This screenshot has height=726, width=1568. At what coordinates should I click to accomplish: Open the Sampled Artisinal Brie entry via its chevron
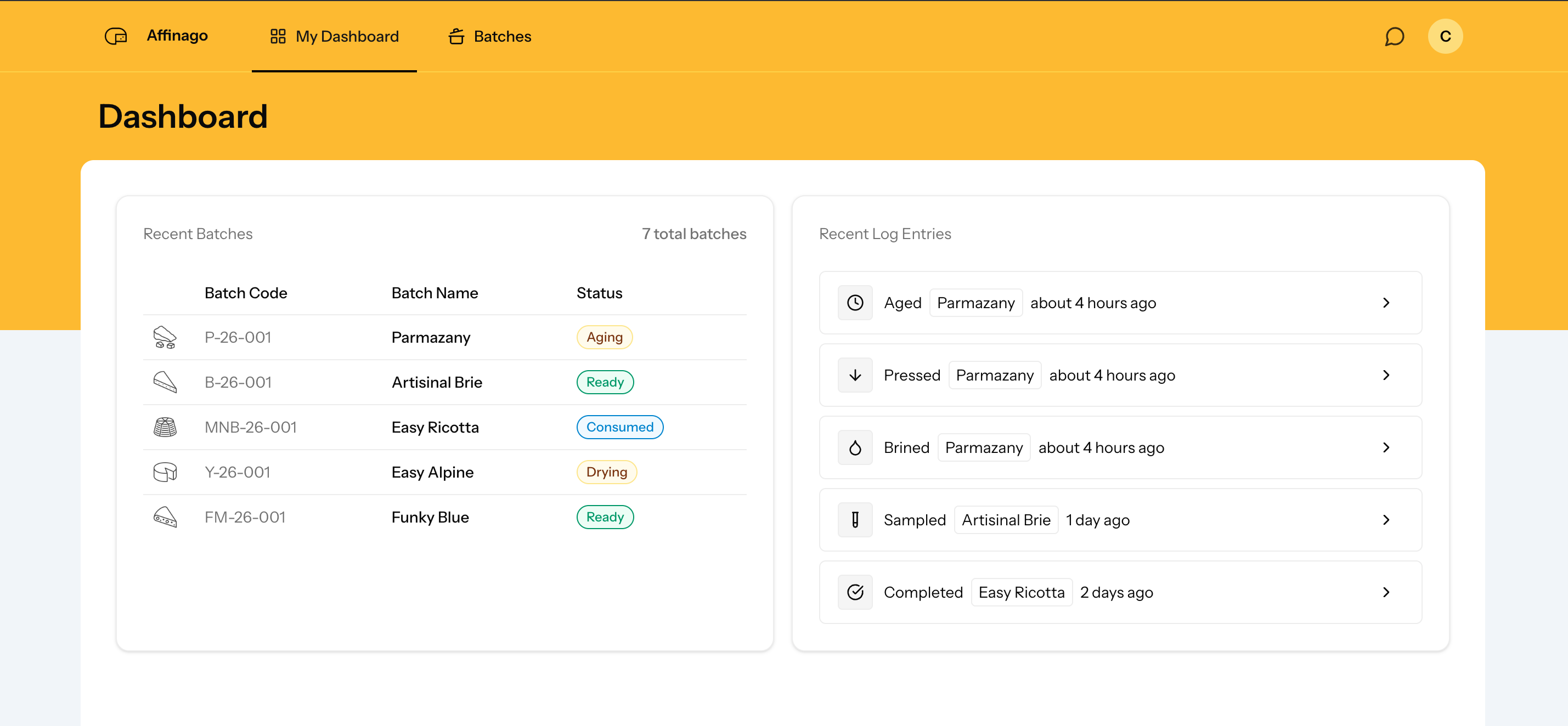1386,520
